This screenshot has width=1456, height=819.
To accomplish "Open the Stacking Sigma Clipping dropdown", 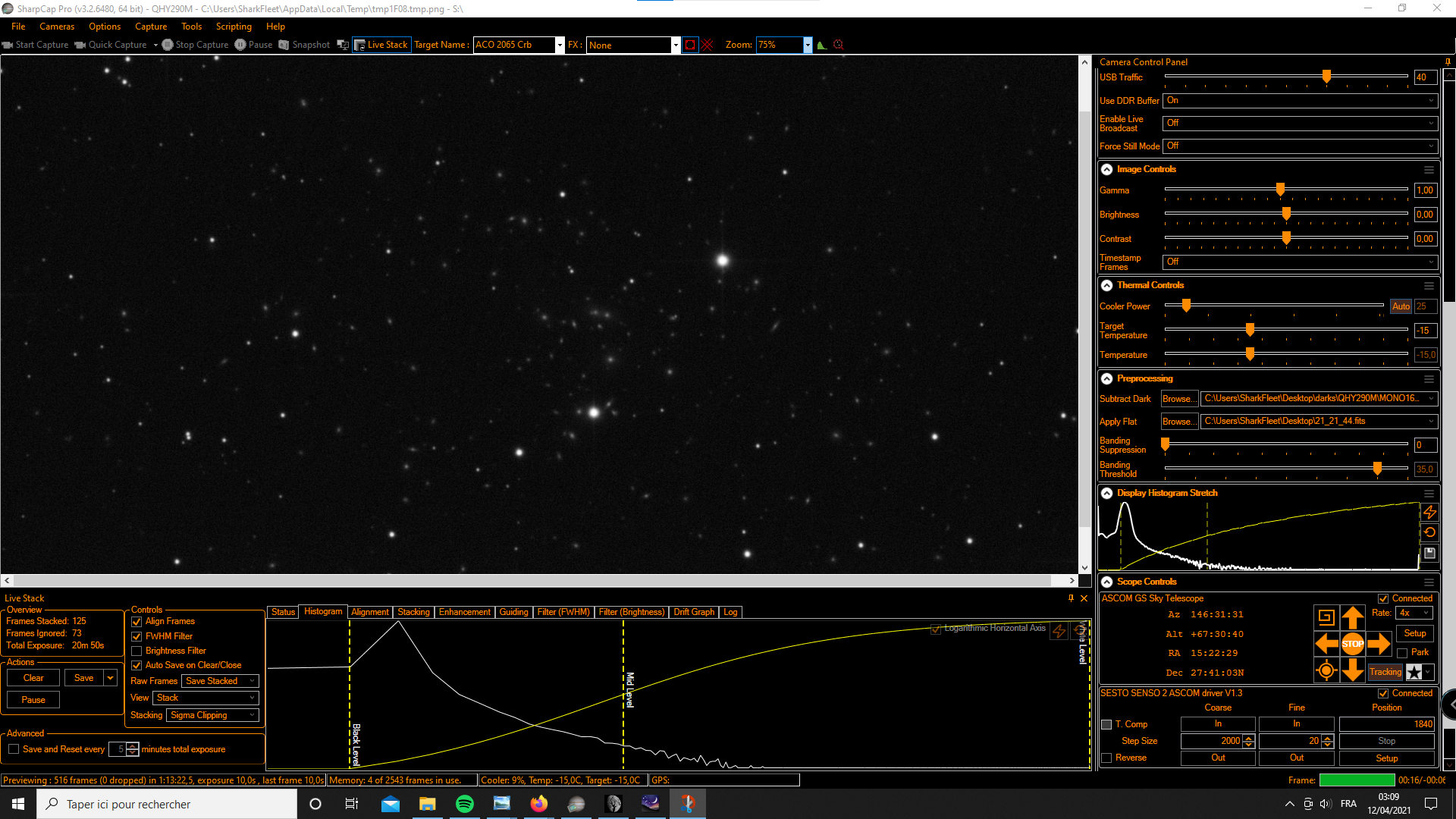I will pos(212,715).
